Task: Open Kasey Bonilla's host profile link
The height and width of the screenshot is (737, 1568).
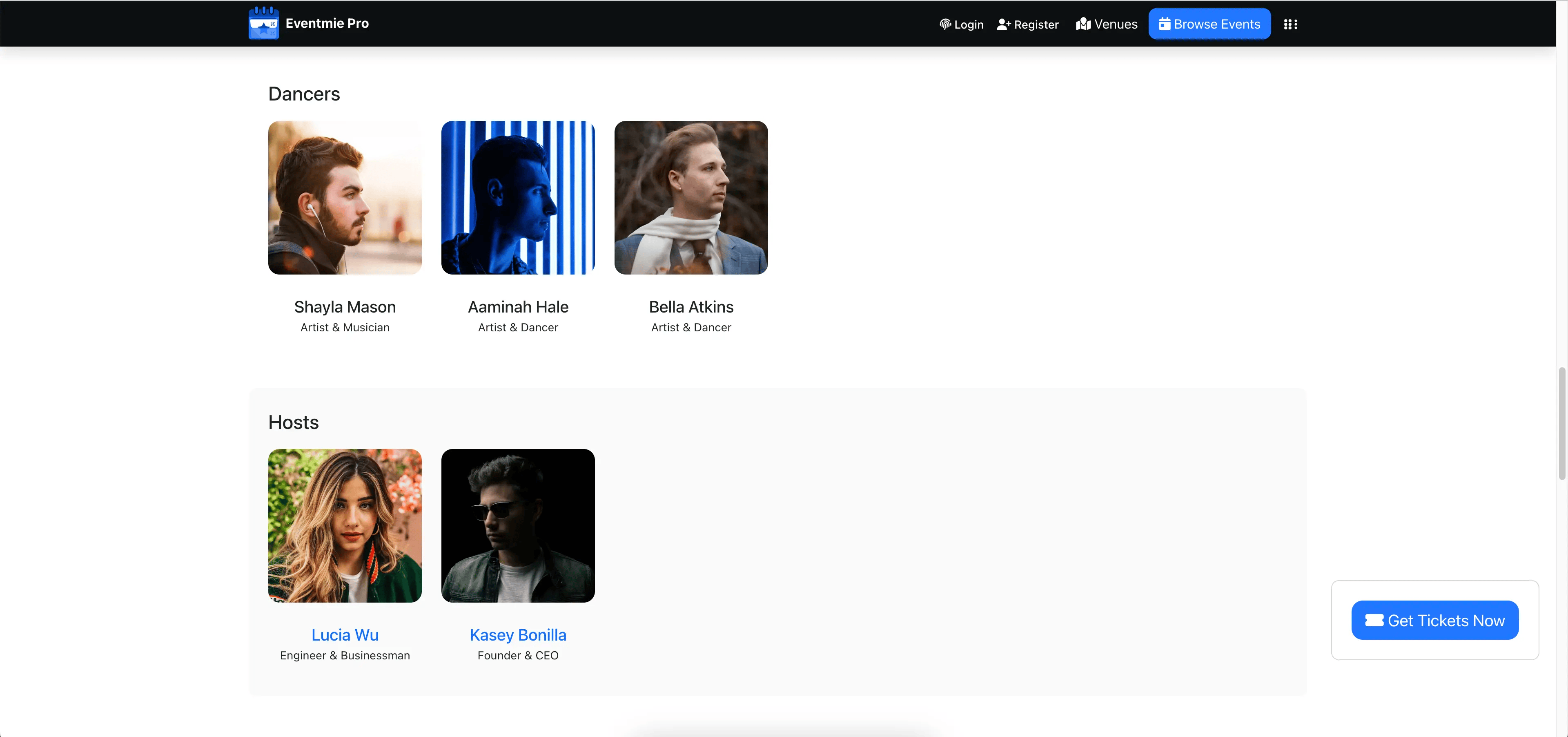Action: point(517,635)
